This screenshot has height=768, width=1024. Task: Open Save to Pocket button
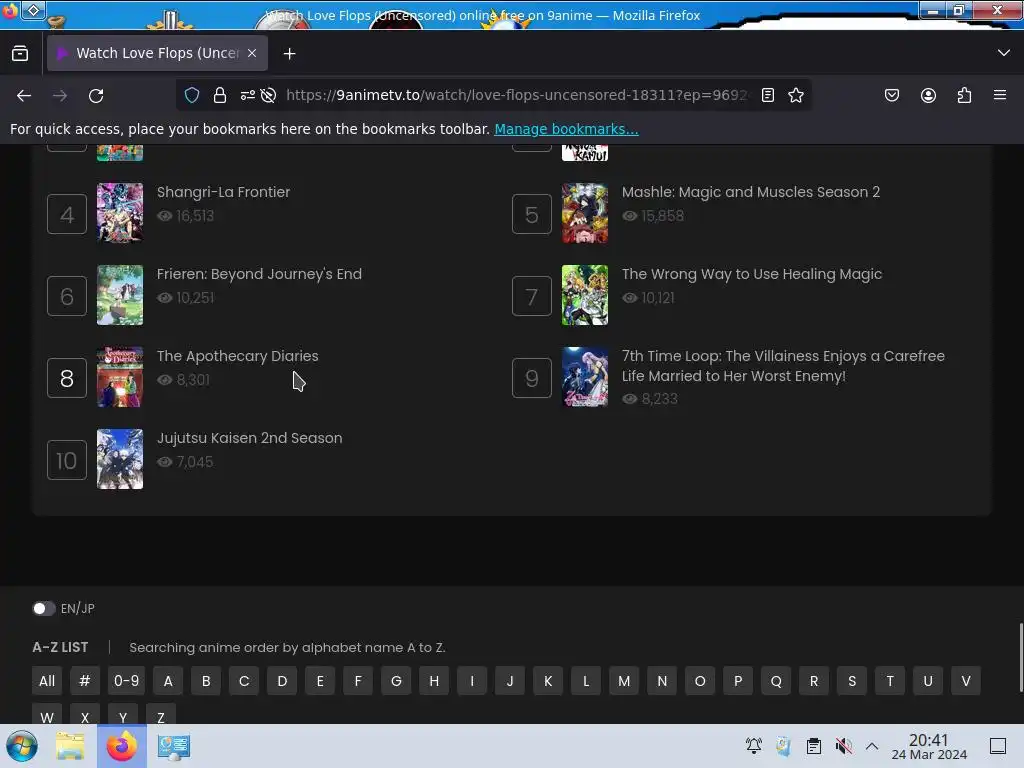tap(892, 95)
